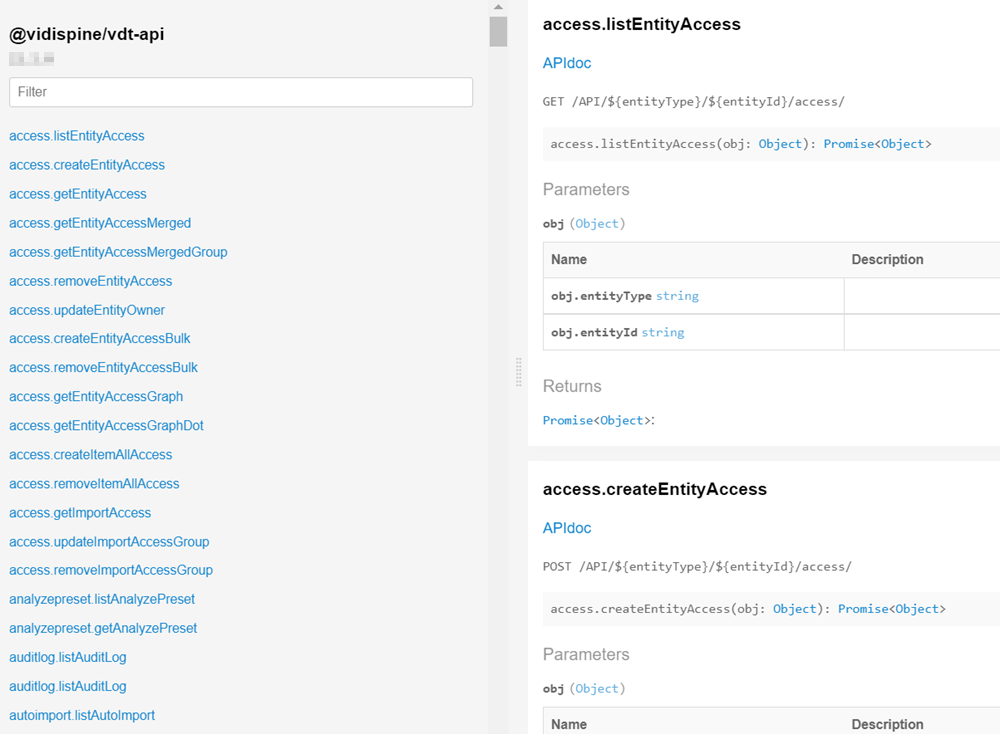Open access.listEntityAccess in the sidebar
The width and height of the screenshot is (1000, 734).
click(x=77, y=136)
